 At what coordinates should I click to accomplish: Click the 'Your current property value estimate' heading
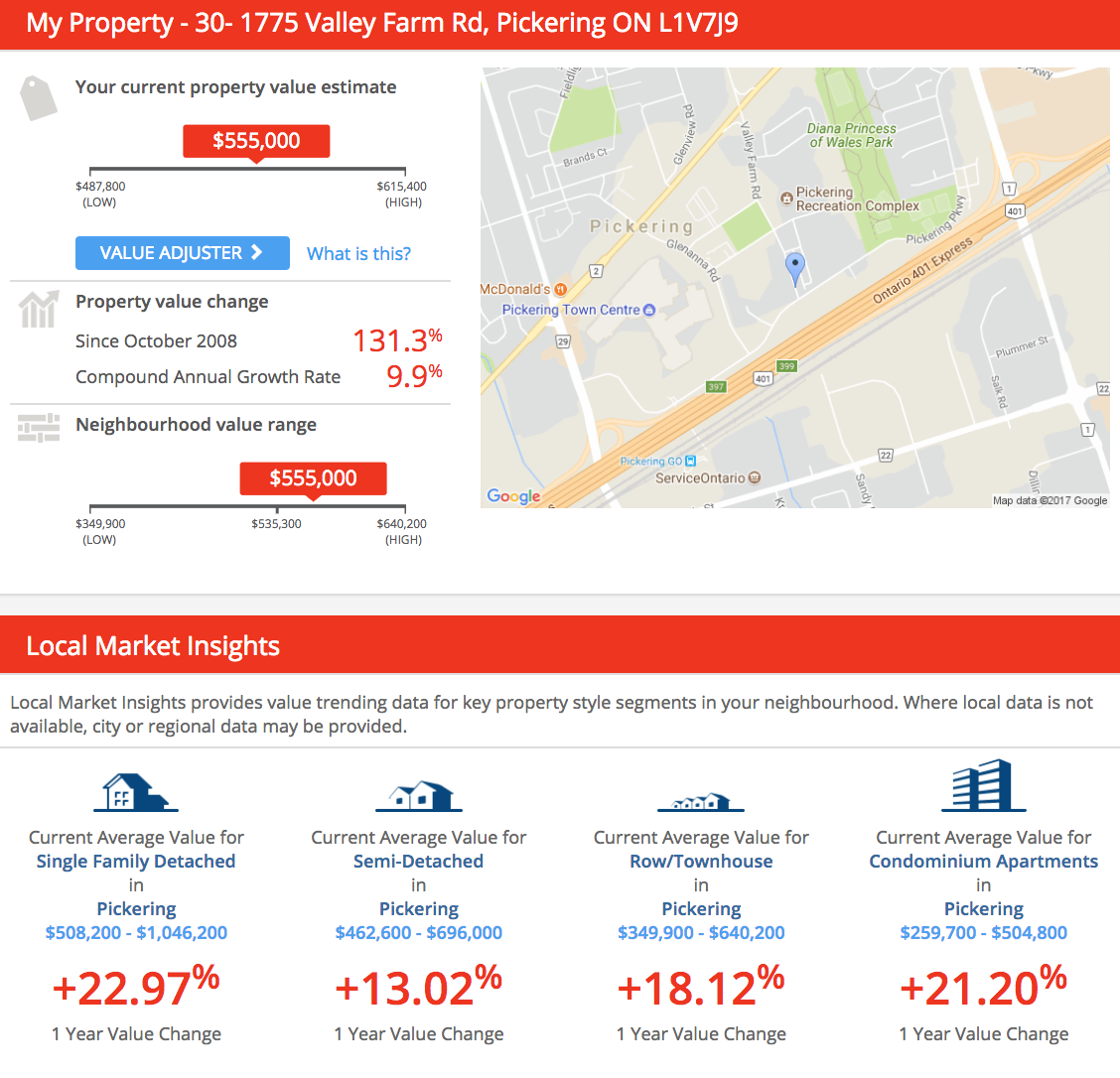(235, 87)
